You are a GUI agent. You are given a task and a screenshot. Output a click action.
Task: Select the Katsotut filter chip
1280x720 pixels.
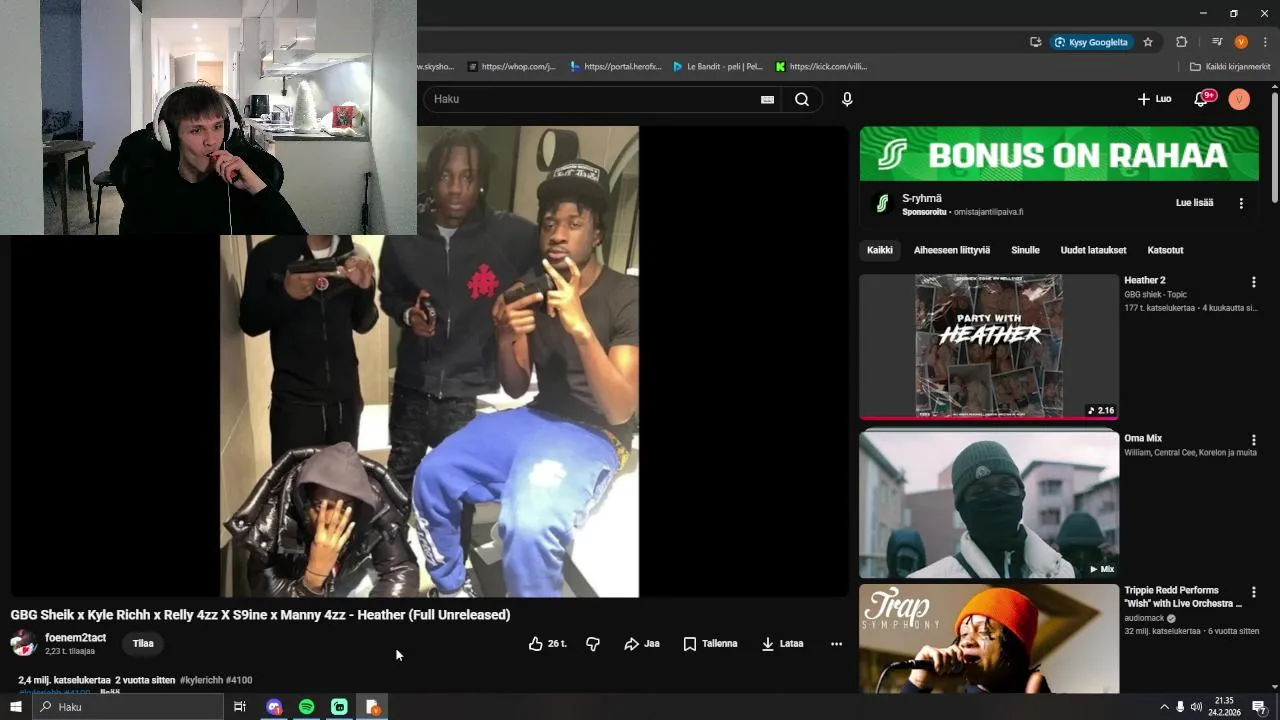pyautogui.click(x=1165, y=250)
